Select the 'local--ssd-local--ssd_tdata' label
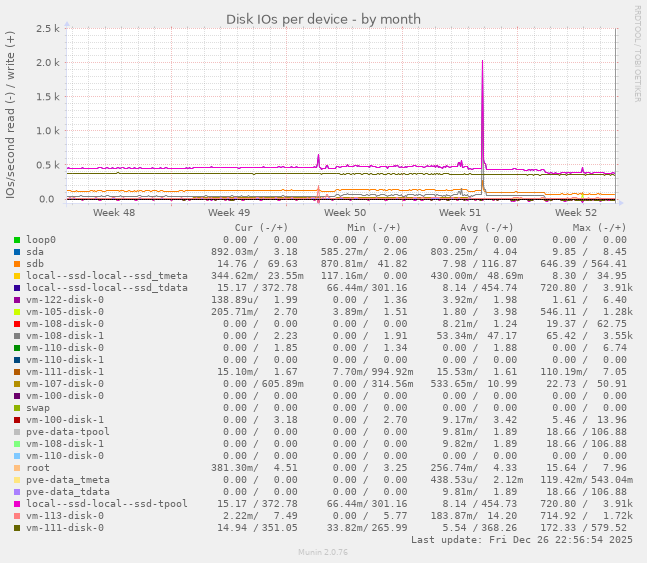Viewport: 647px width, 563px height. (107, 288)
